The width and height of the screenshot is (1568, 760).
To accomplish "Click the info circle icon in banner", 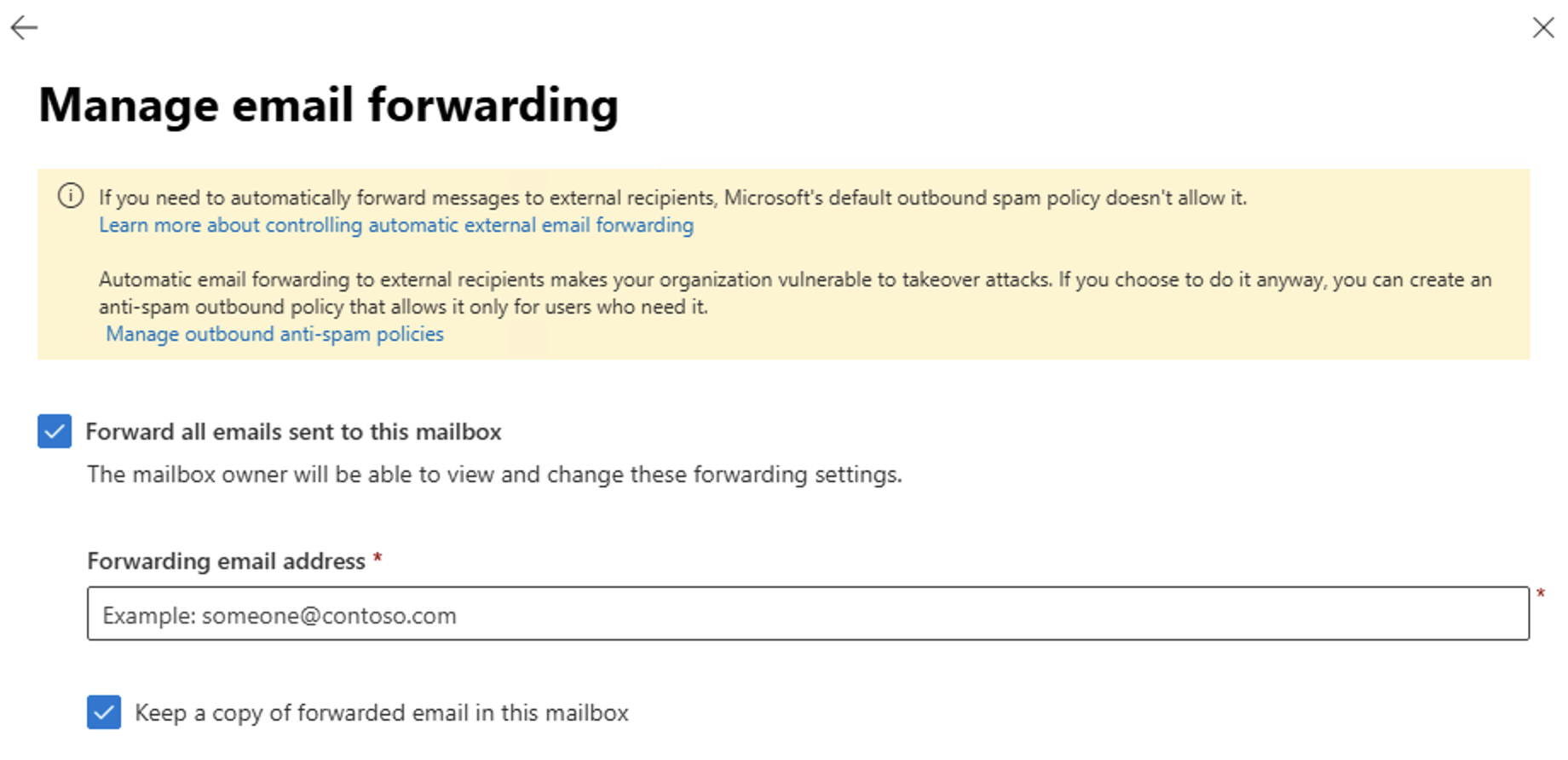I will (71, 197).
